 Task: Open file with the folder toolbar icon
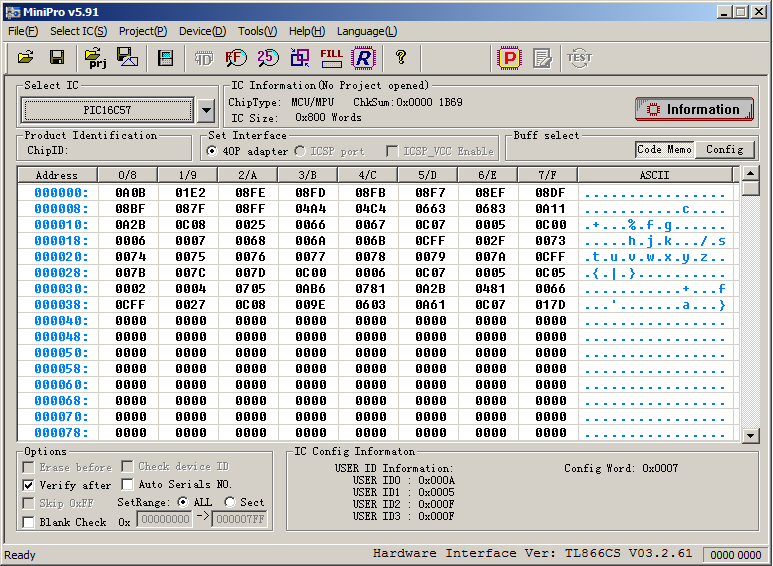click(x=26, y=58)
